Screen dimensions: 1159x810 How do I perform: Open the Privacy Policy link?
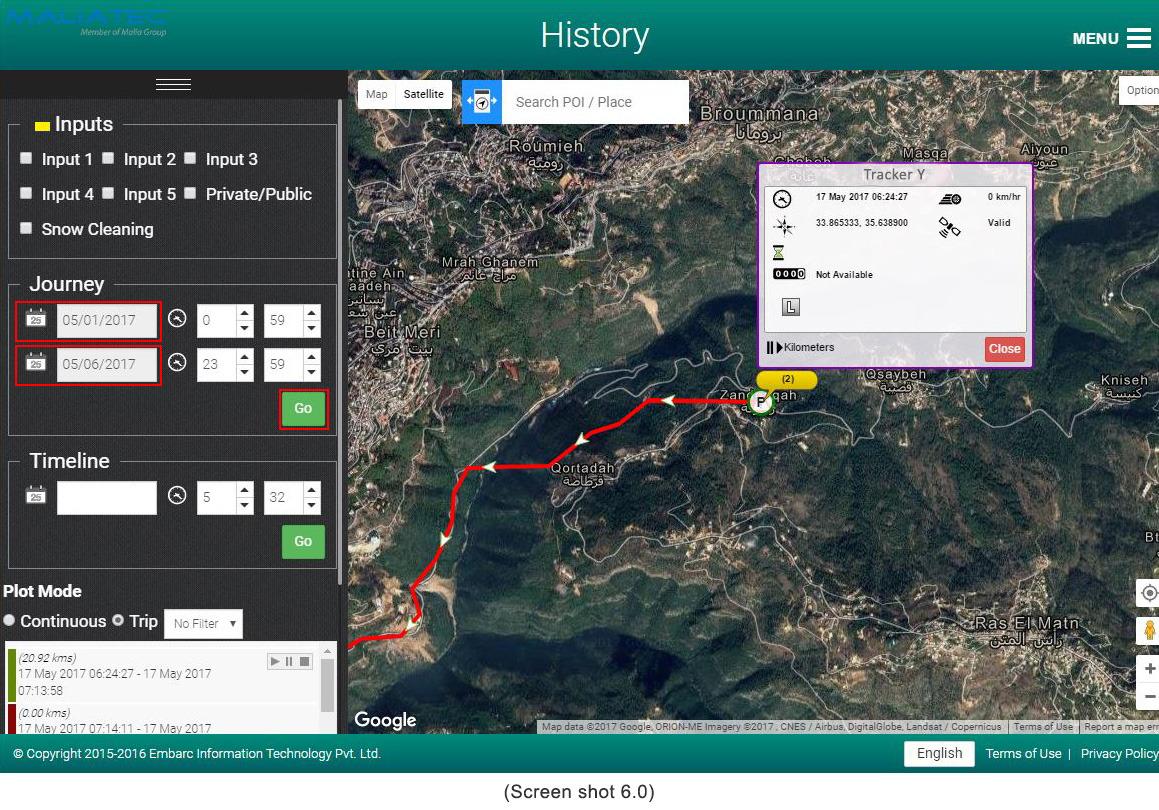[x=1119, y=753]
